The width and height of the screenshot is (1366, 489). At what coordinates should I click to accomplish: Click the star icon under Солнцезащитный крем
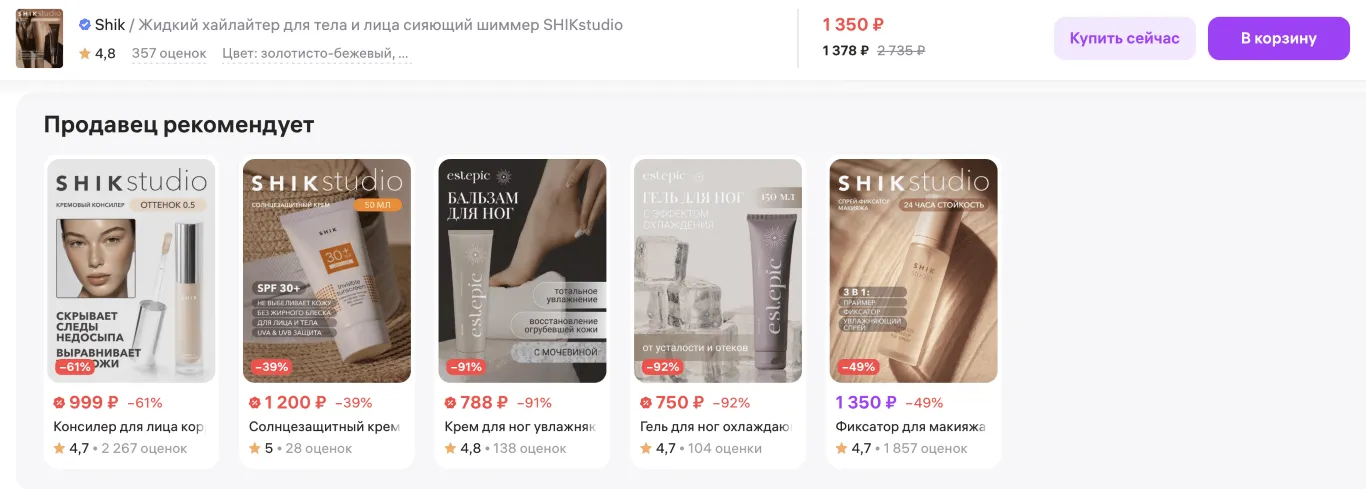click(255, 449)
